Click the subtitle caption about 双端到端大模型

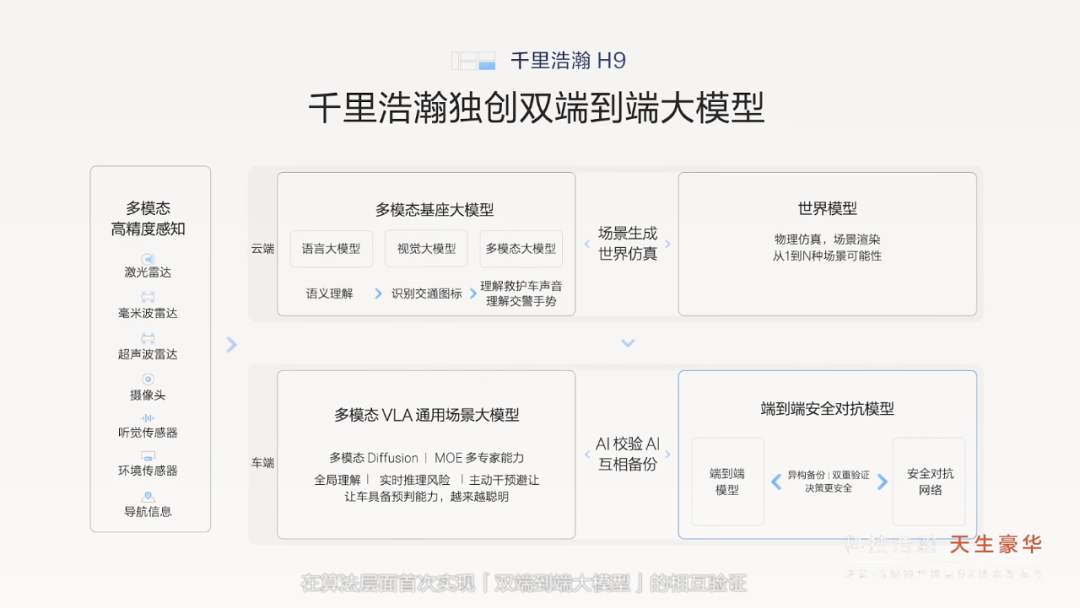524,584
